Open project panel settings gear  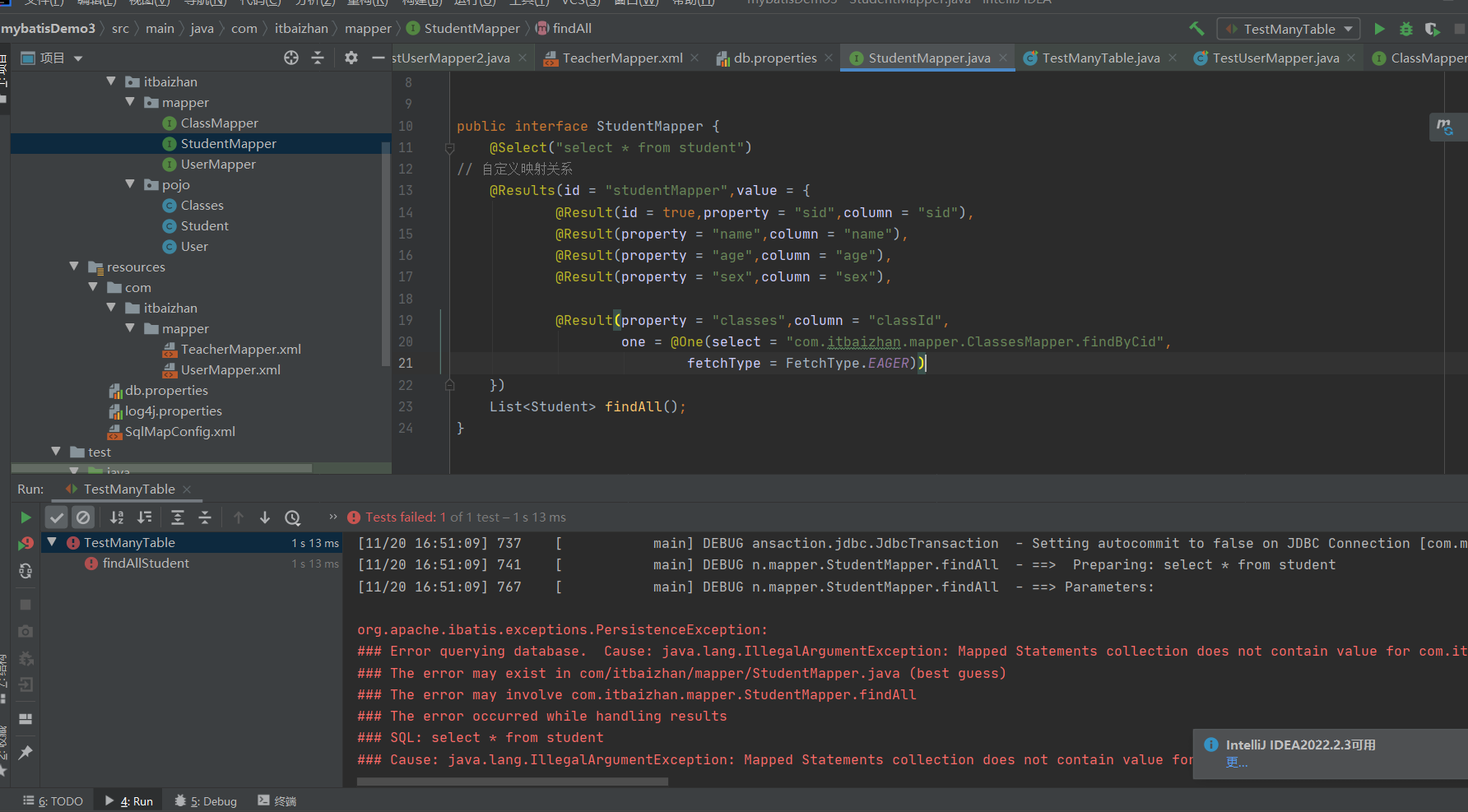pyautogui.click(x=351, y=58)
